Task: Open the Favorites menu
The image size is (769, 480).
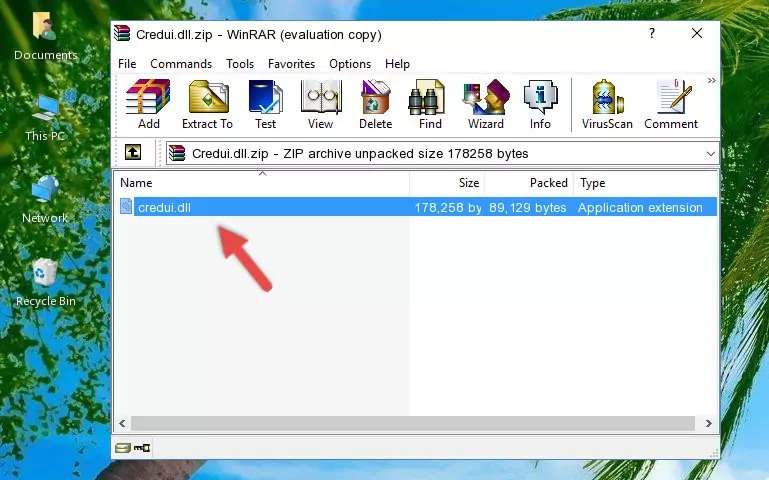Action: 291,64
